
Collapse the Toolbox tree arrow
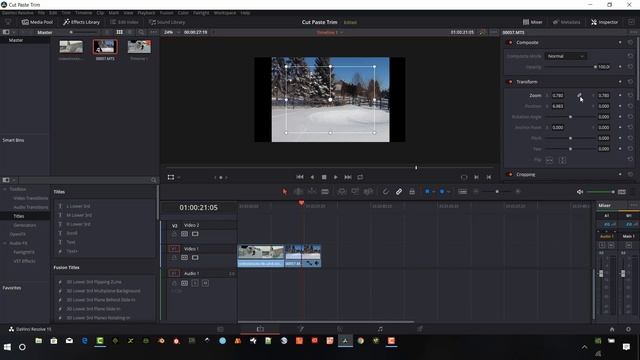5,189
